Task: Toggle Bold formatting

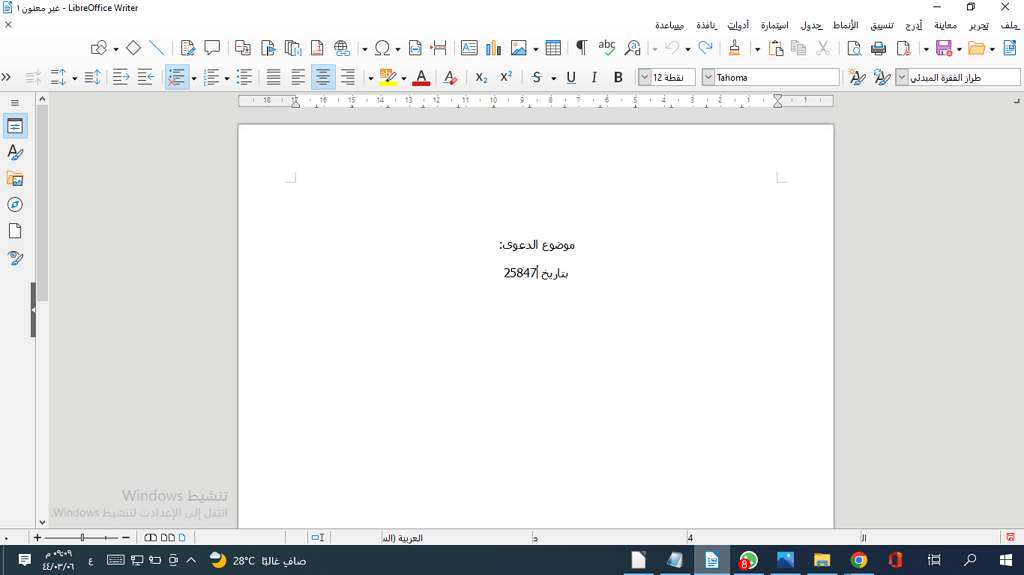Action: (x=618, y=77)
